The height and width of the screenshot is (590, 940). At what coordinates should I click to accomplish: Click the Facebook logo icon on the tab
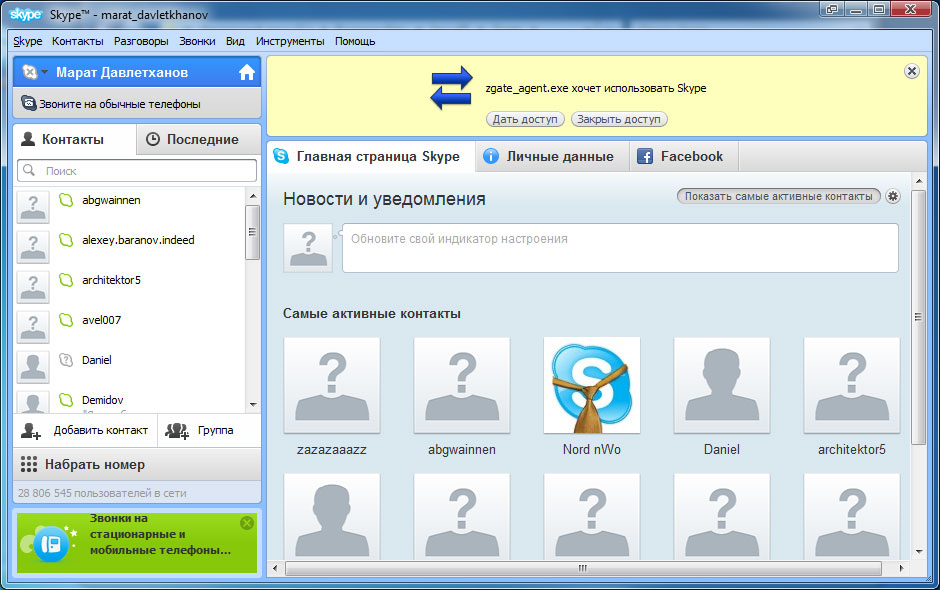pyautogui.click(x=644, y=156)
